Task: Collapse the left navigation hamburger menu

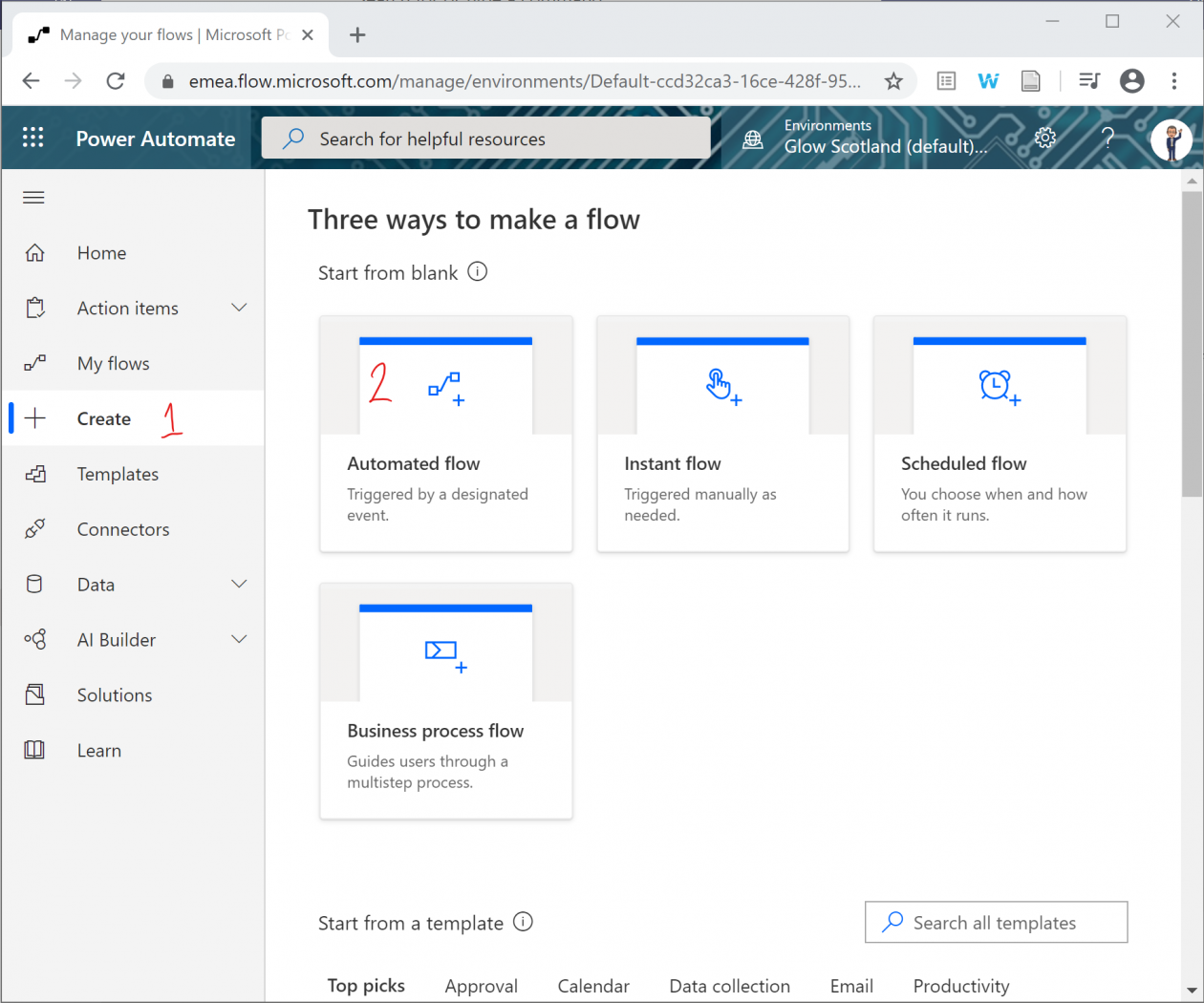Action: 33,198
